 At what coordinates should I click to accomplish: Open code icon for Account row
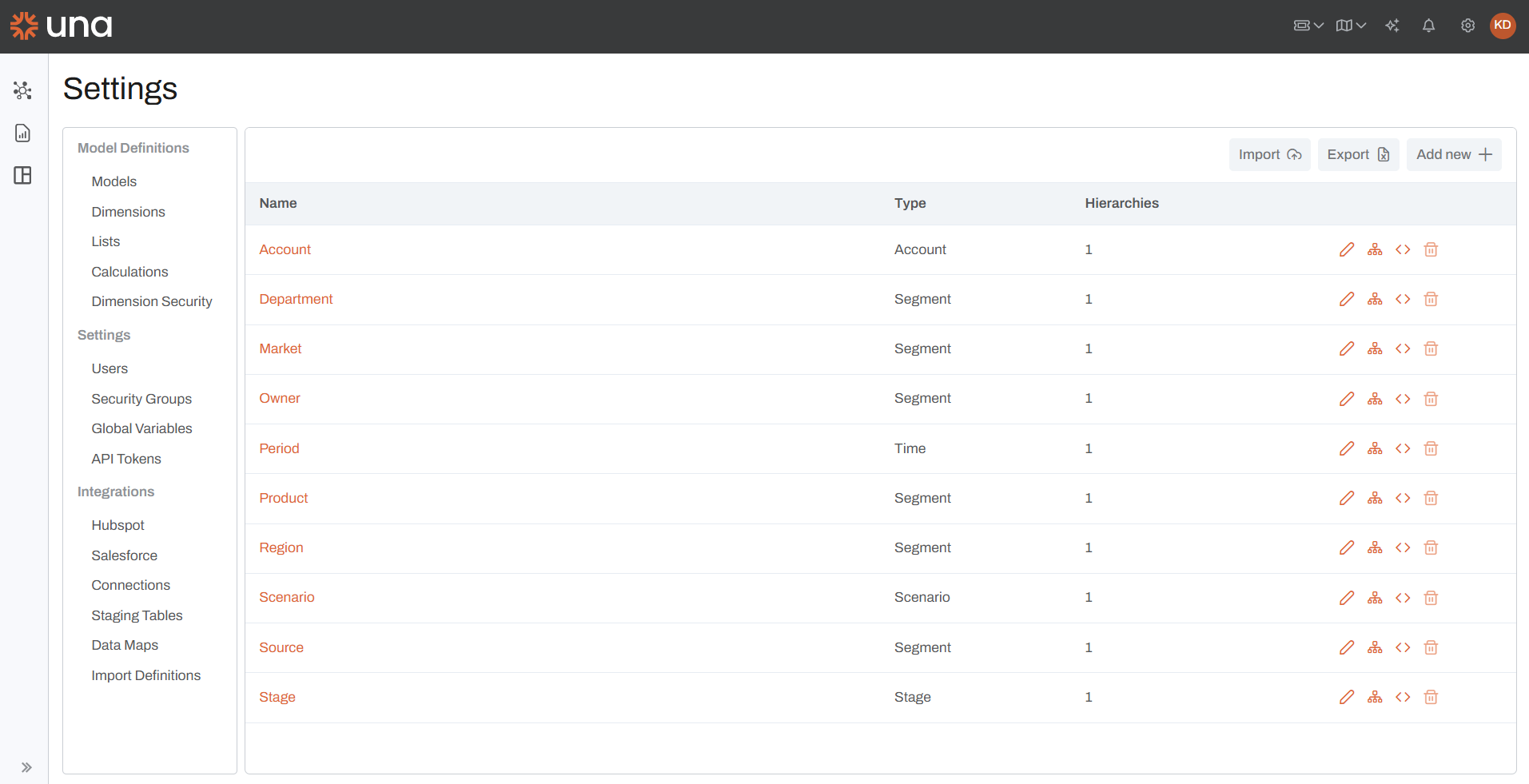point(1403,249)
